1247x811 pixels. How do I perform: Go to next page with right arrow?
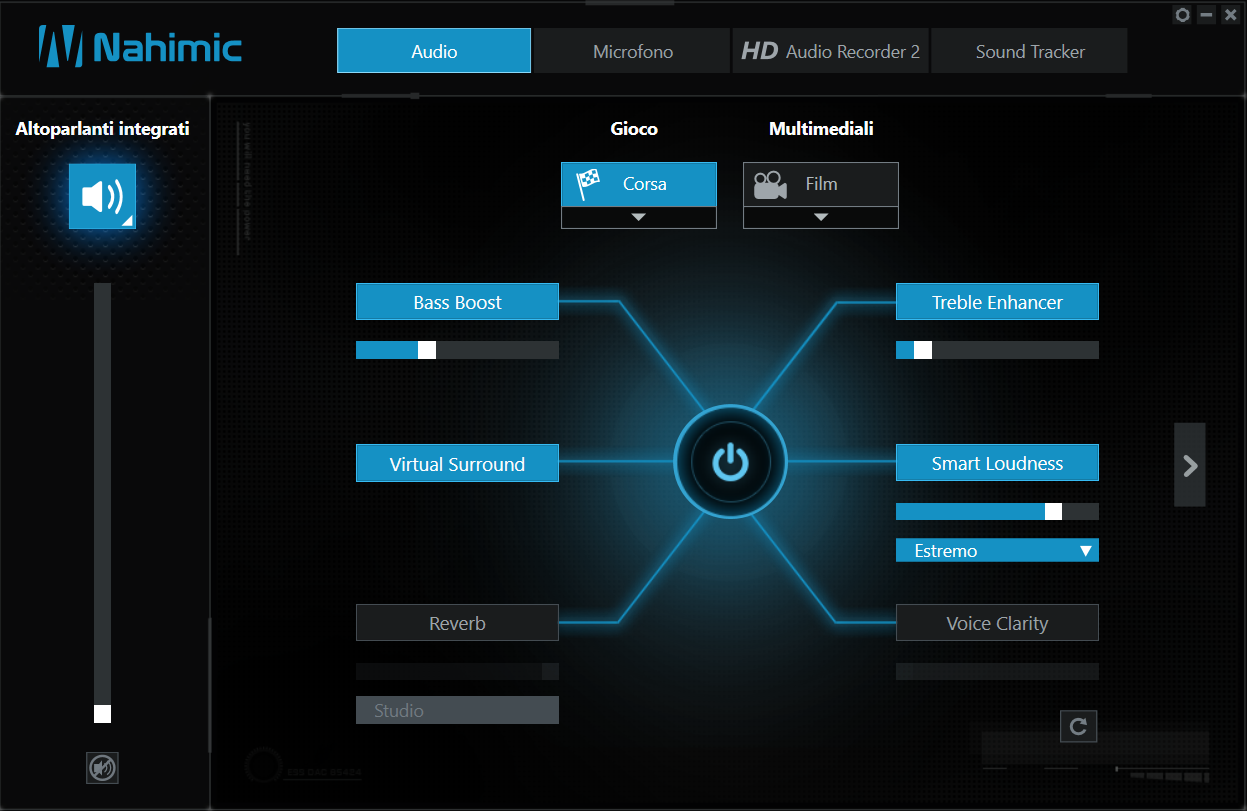[1189, 465]
